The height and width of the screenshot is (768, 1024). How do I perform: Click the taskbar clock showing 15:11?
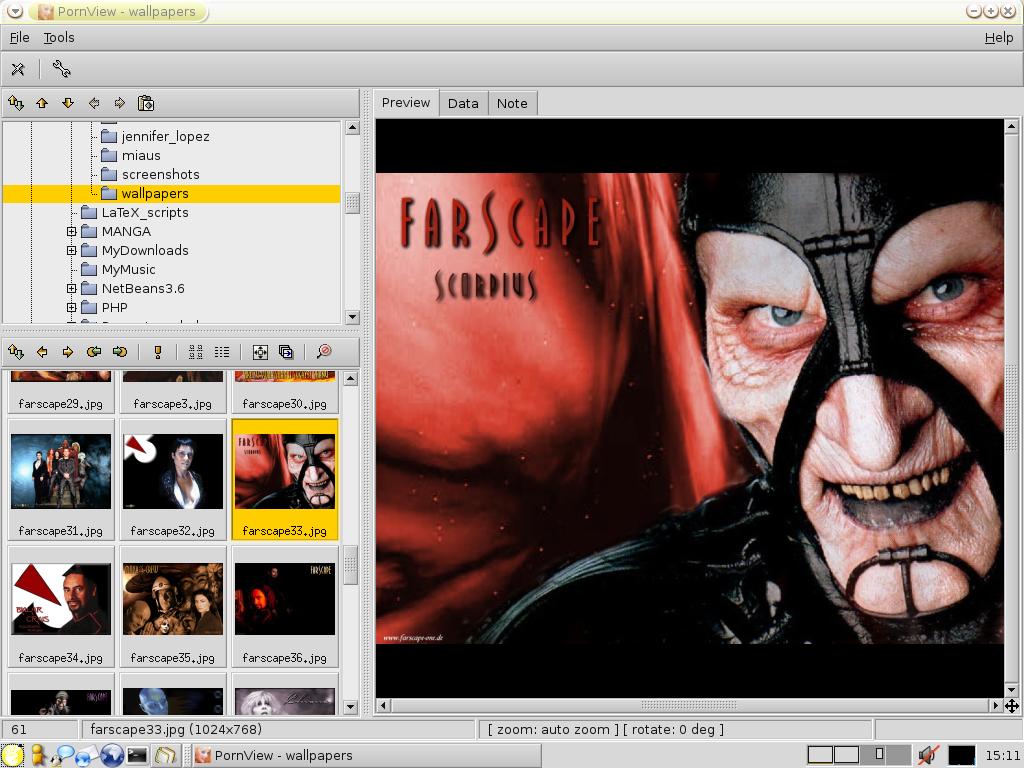pyautogui.click(x=1002, y=756)
